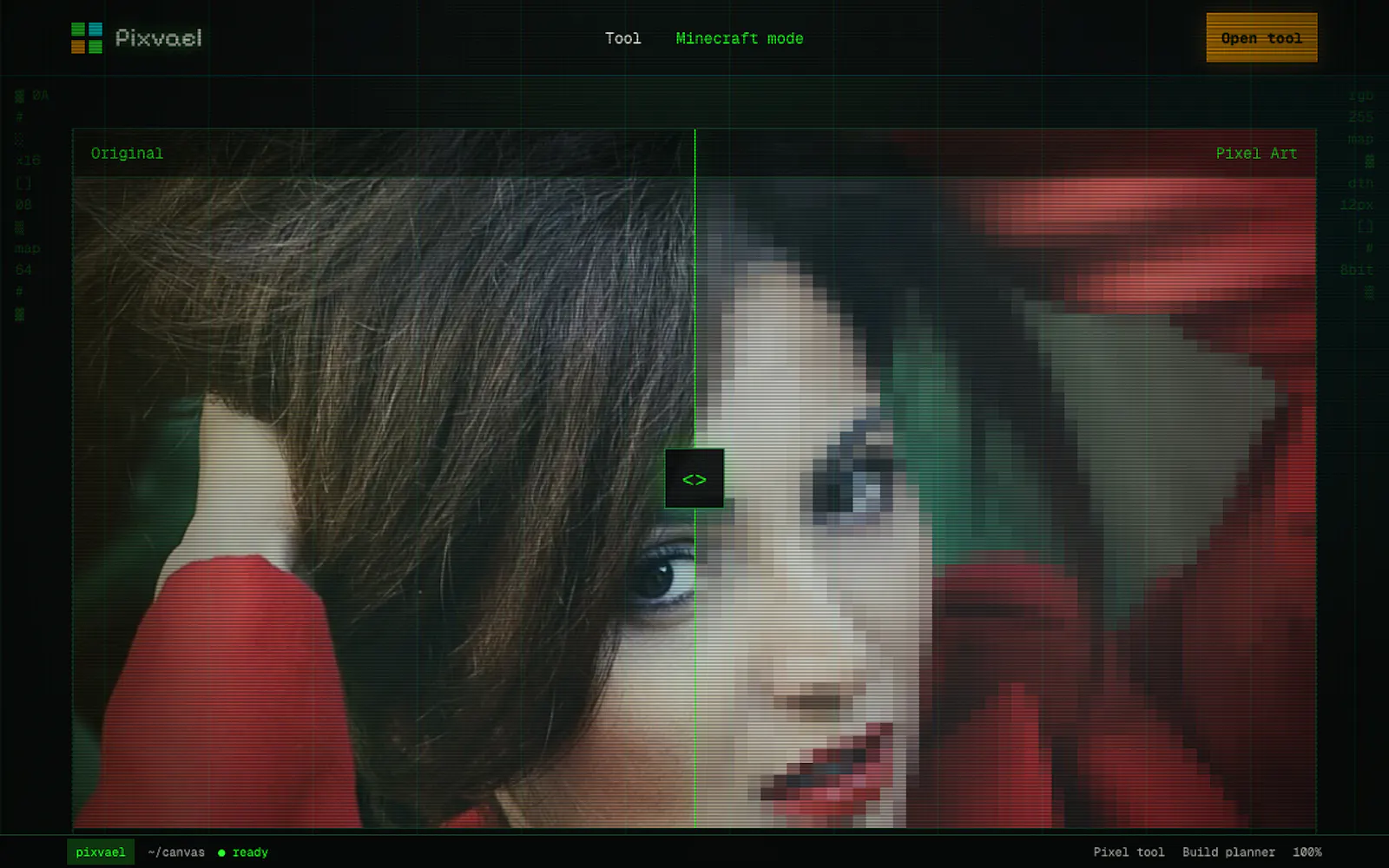1389x868 pixels.
Task: Open the Pixel tool footer link
Action: [1129, 852]
